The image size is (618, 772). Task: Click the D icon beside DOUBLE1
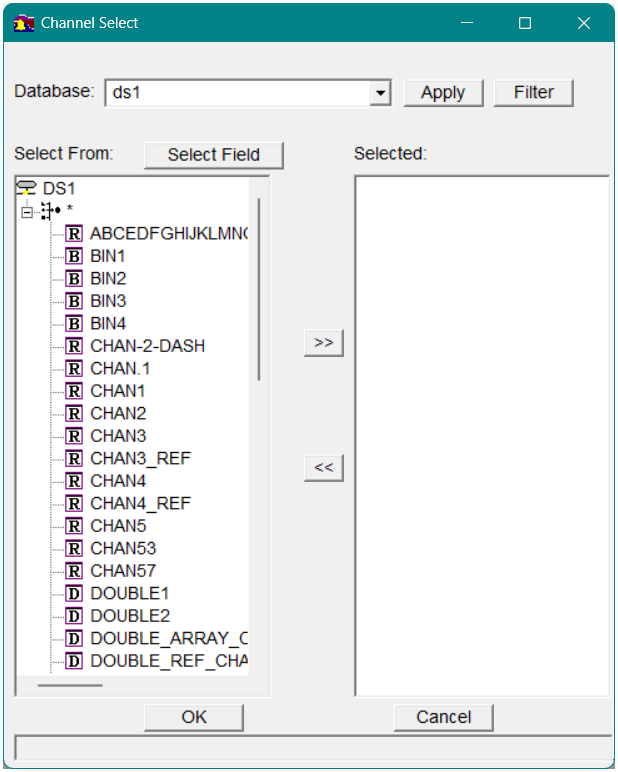(x=74, y=593)
